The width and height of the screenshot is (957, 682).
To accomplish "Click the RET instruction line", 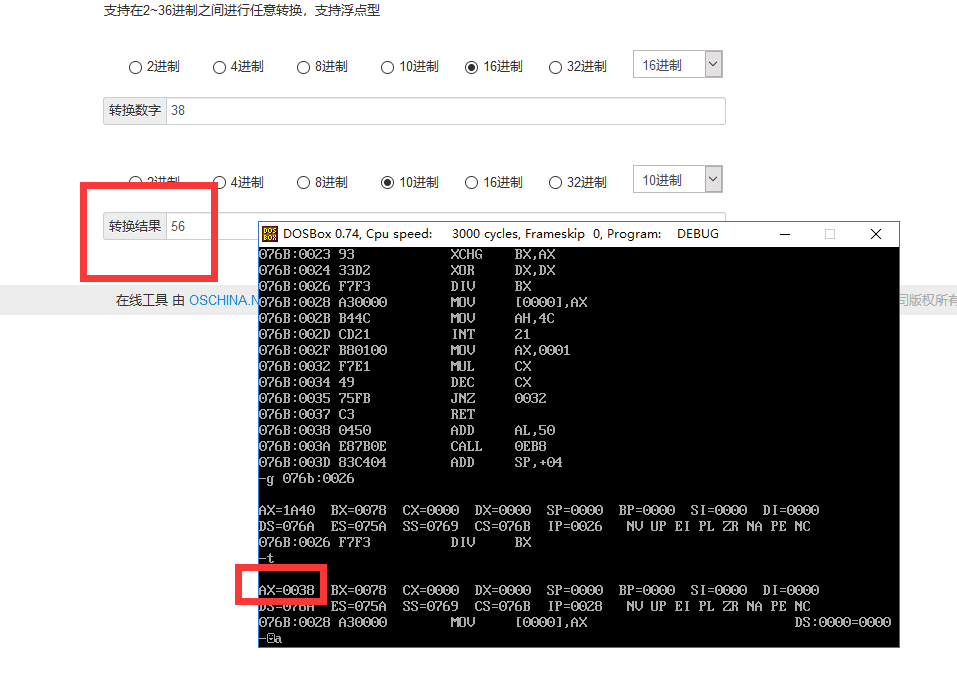I will point(367,414).
